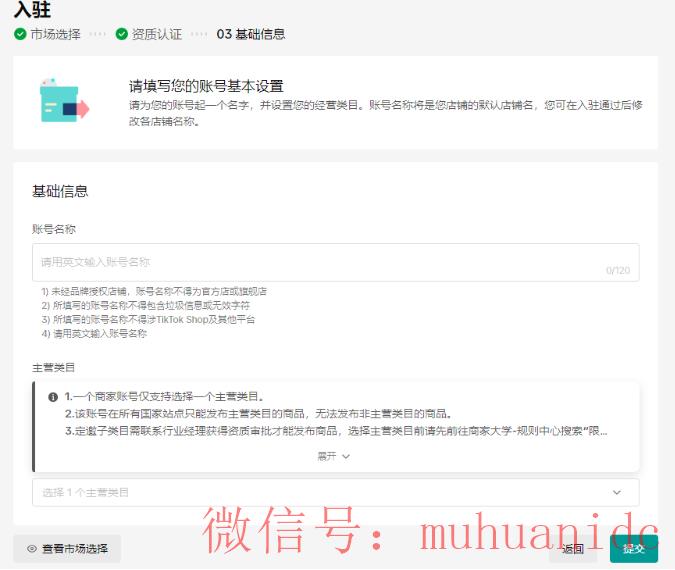The height and width of the screenshot is (570, 675).
Task: Click the 主营类目 field label
Action: click(53, 368)
